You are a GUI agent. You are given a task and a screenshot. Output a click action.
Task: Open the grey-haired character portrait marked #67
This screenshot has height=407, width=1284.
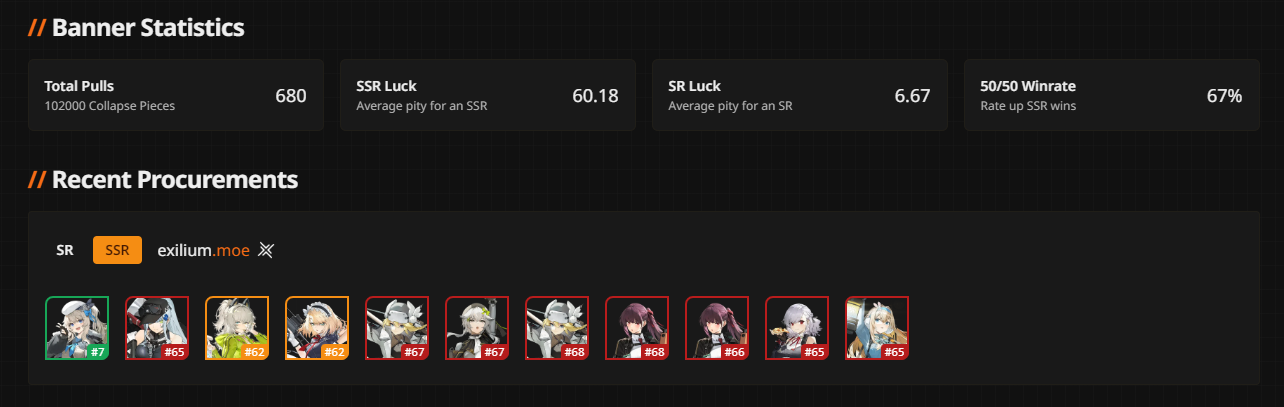coord(477,328)
